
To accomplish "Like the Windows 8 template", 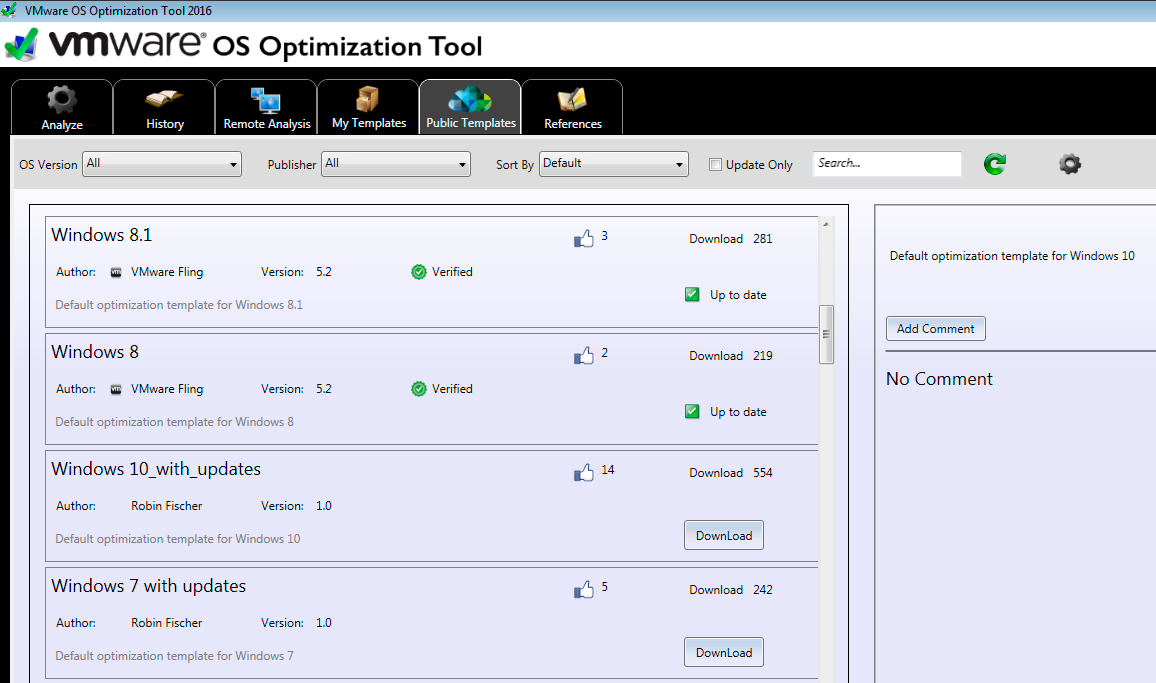I will [x=584, y=356].
